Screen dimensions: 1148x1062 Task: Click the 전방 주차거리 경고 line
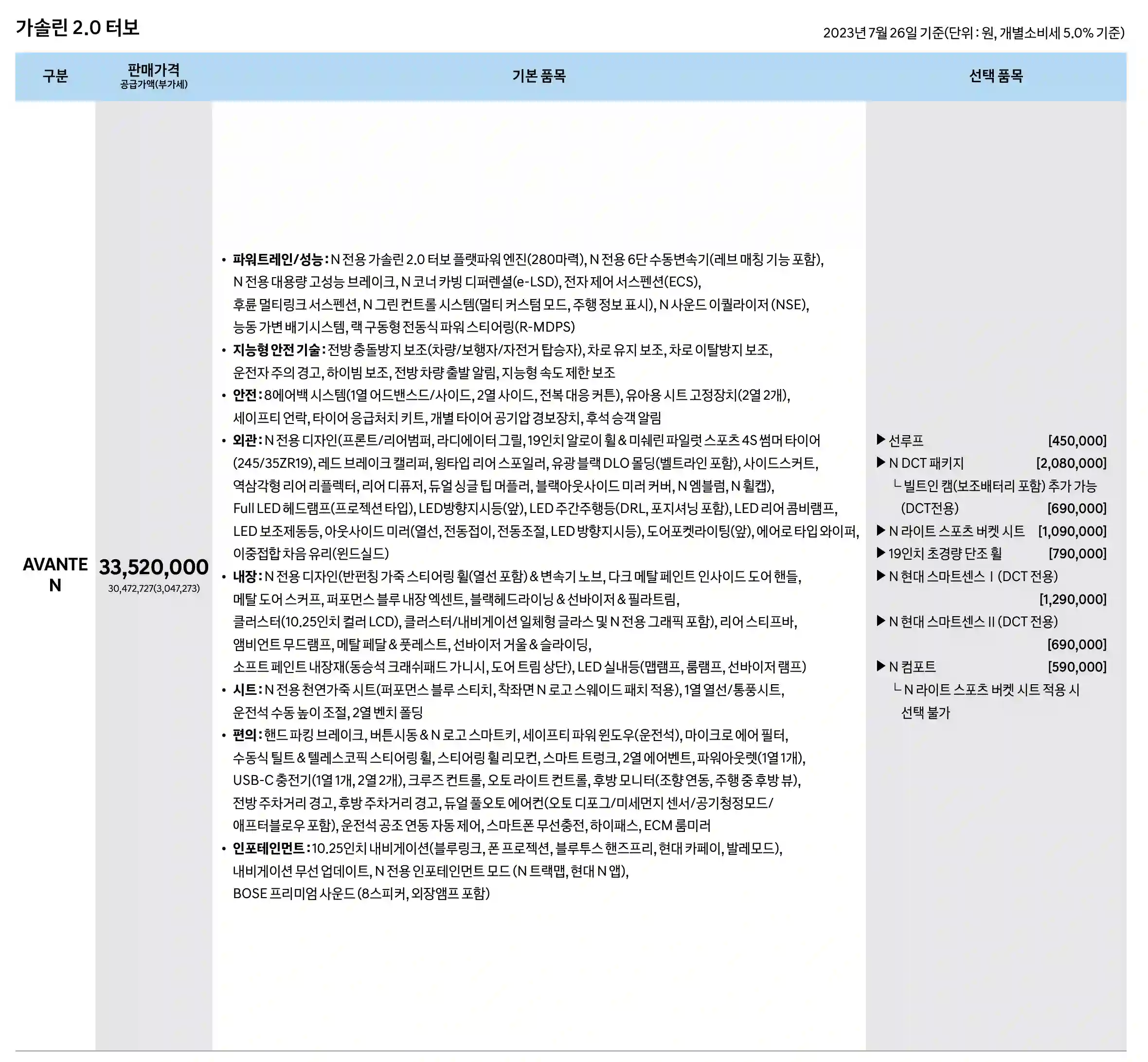[x=503, y=803]
